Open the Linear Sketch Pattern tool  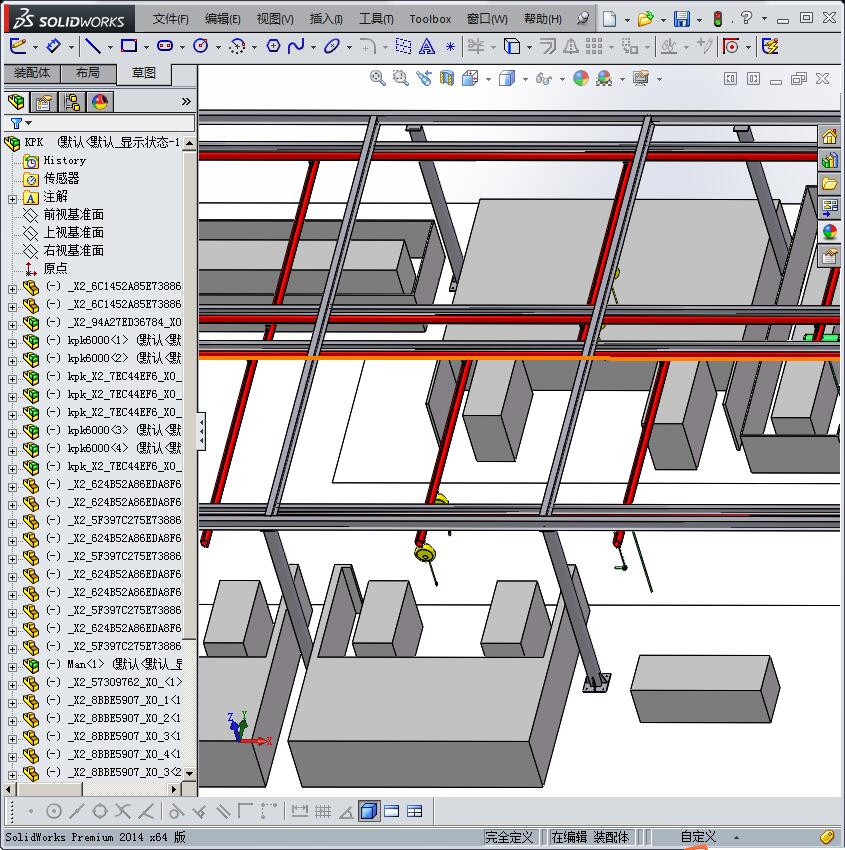594,47
